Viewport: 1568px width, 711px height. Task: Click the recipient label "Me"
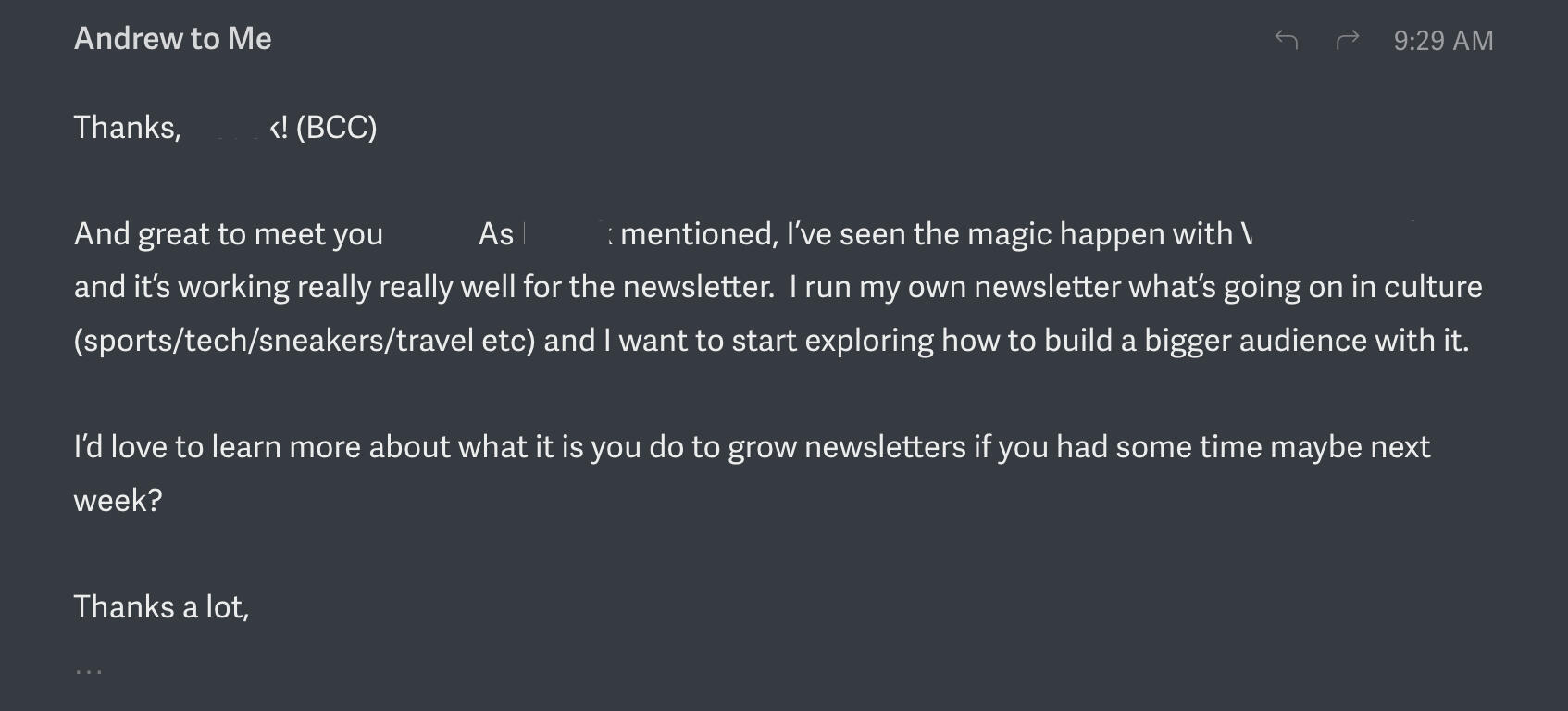250,39
